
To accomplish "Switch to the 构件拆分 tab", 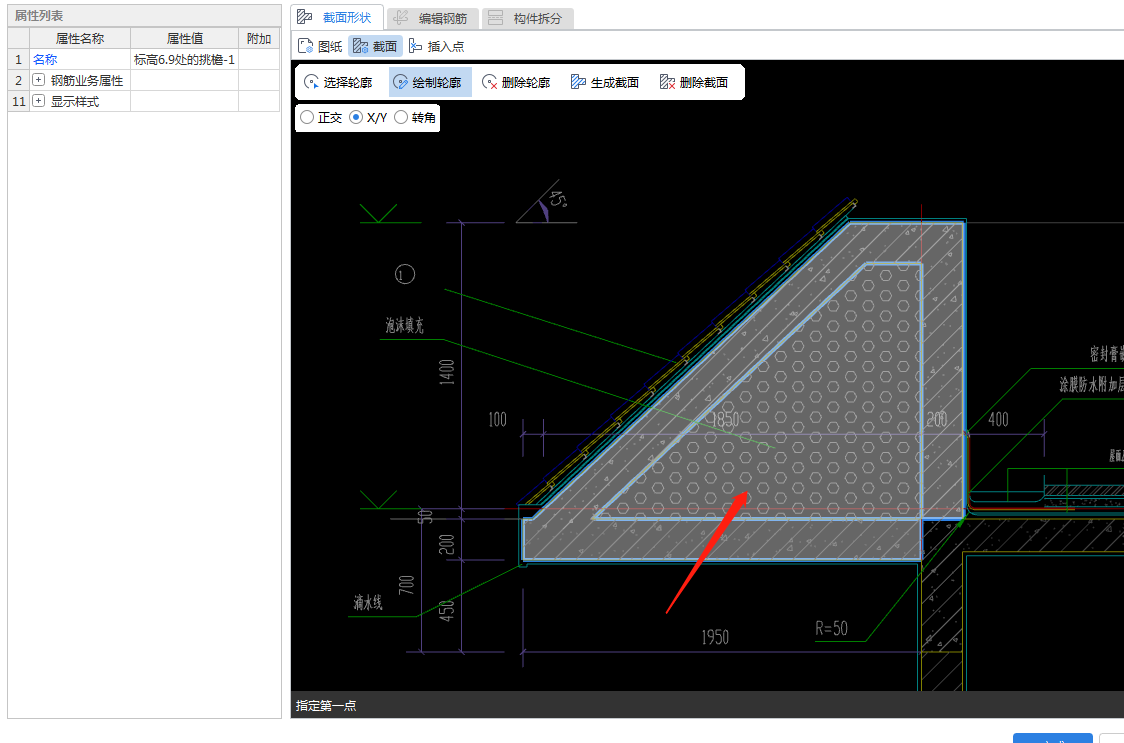I will click(x=528, y=18).
